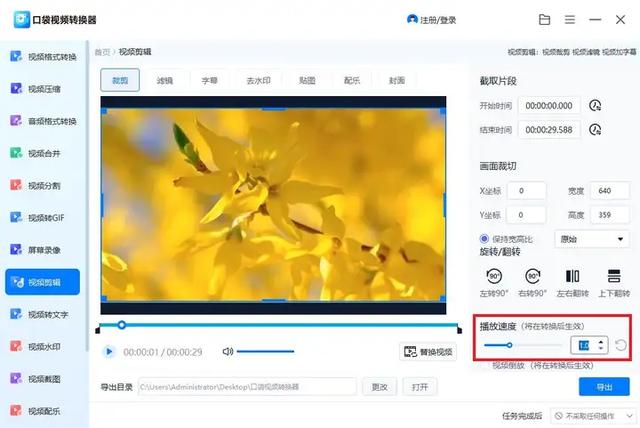This screenshot has width=640, height=428.
Task: Click 更改 to change the output directory
Action: coord(380,387)
